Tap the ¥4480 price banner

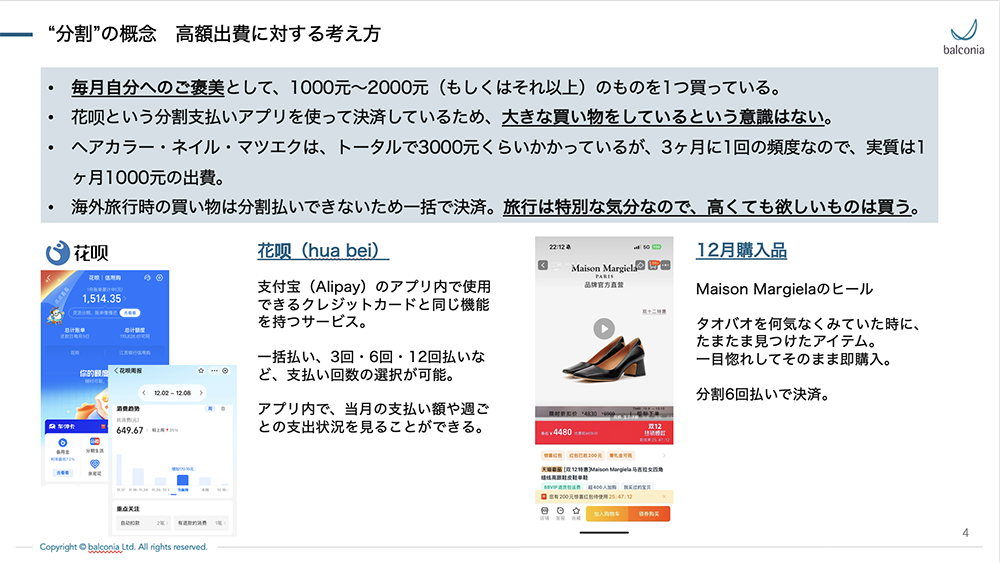(x=604, y=432)
